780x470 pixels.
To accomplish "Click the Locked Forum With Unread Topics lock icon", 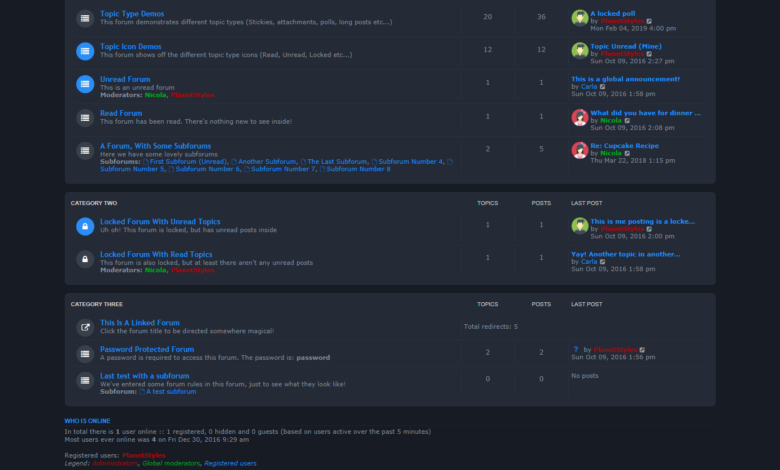I will 85,226.
